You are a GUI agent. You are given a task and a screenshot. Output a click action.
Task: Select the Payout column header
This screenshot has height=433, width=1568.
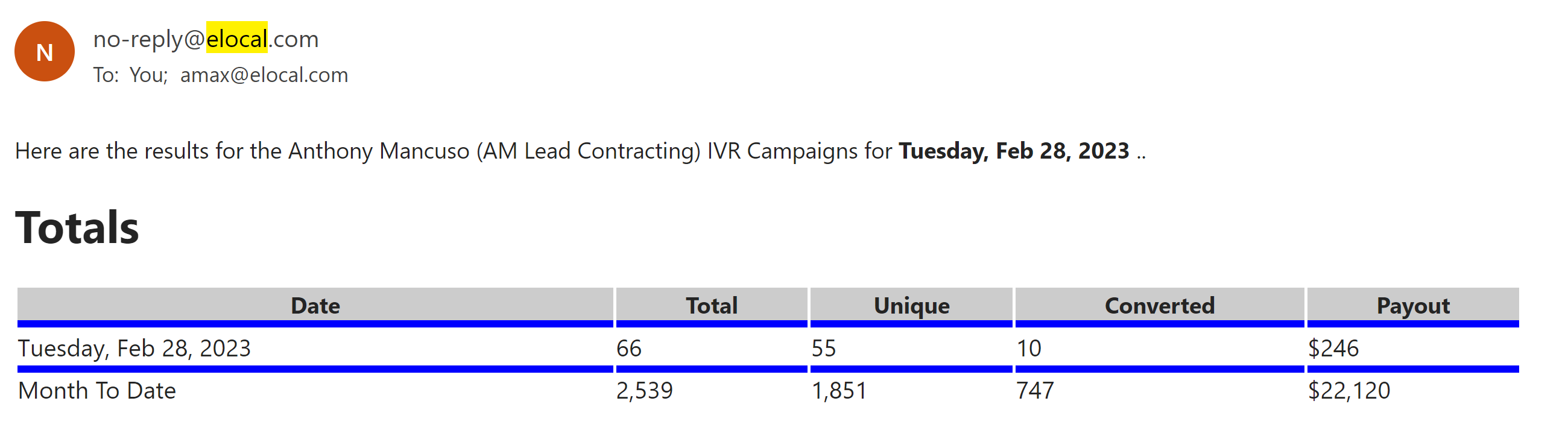coord(1413,305)
